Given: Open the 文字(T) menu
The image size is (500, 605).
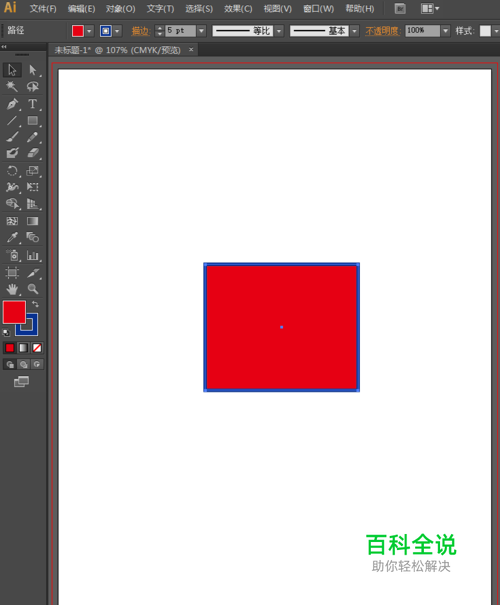Looking at the screenshot, I should point(160,9).
